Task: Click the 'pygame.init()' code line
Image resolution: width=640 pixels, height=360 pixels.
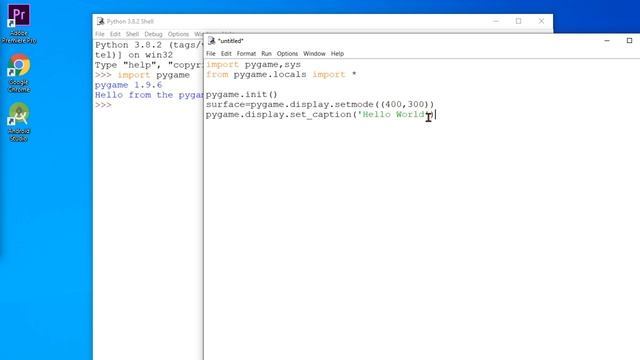Action: [242, 95]
